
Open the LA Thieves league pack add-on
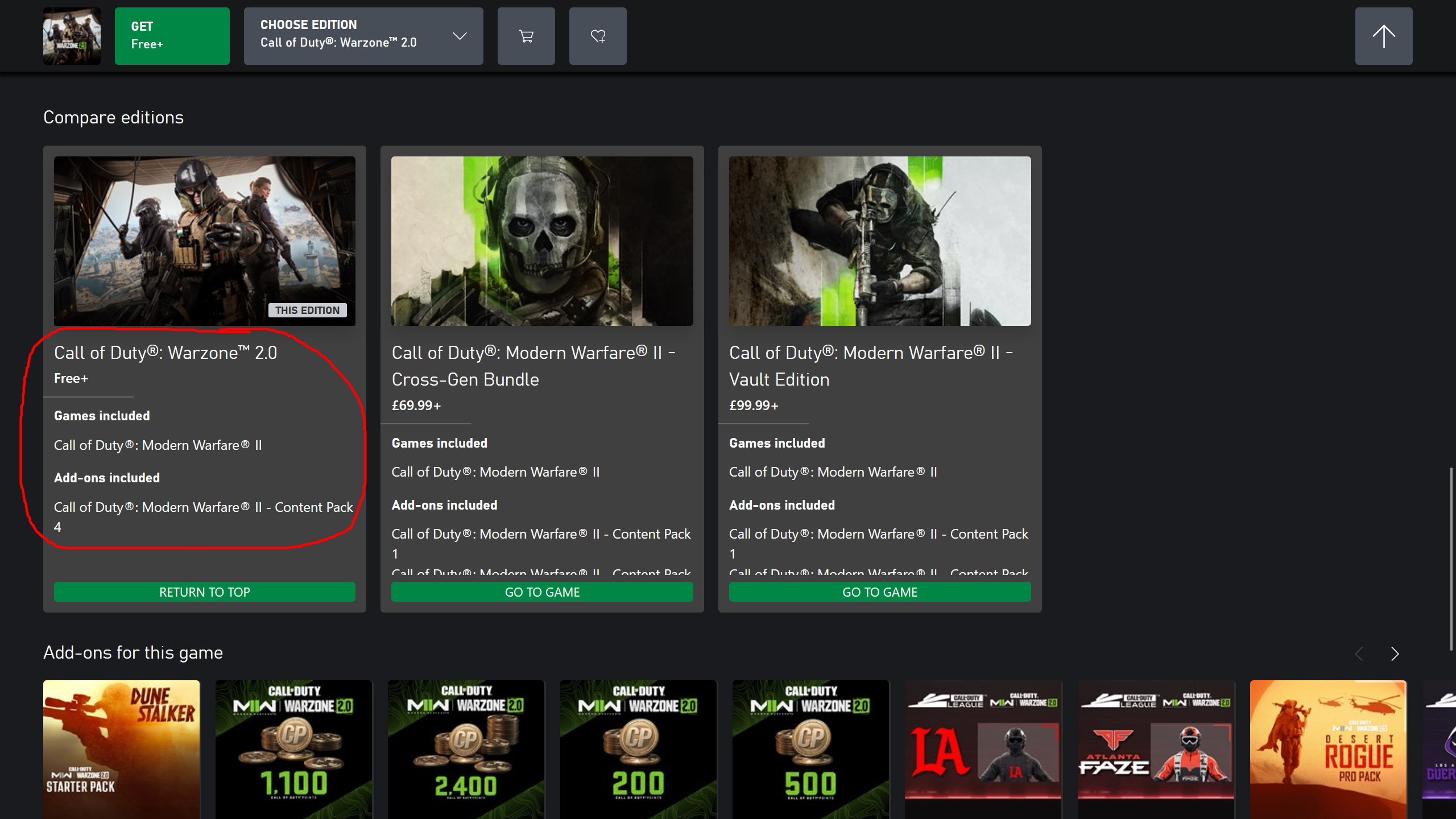pyautogui.click(x=983, y=750)
